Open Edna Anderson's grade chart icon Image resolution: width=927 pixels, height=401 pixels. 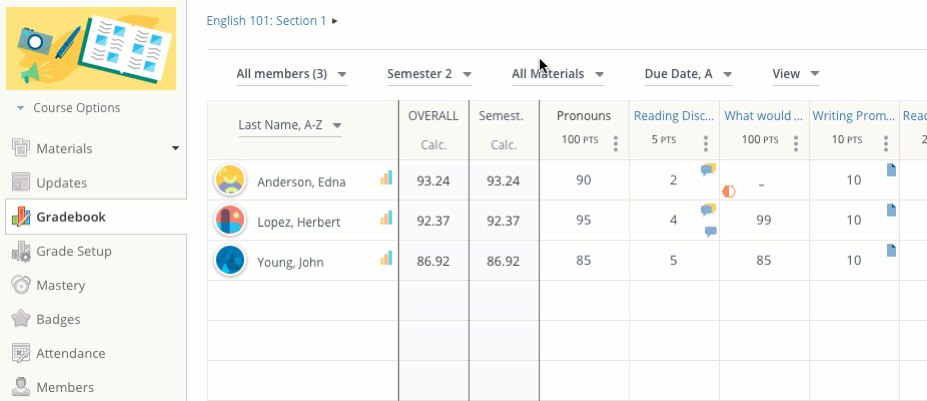386,178
